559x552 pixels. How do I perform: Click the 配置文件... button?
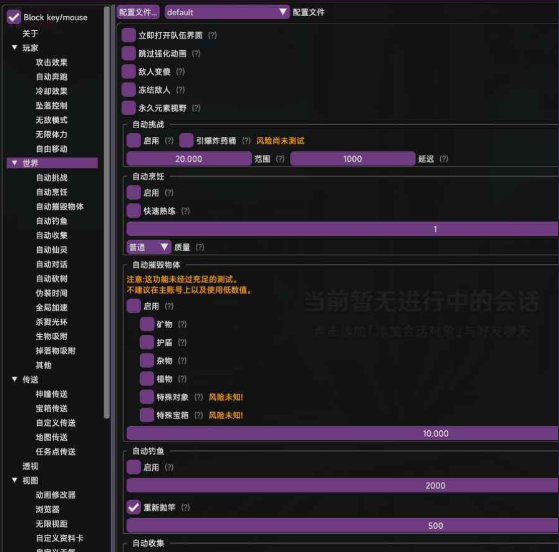(138, 12)
